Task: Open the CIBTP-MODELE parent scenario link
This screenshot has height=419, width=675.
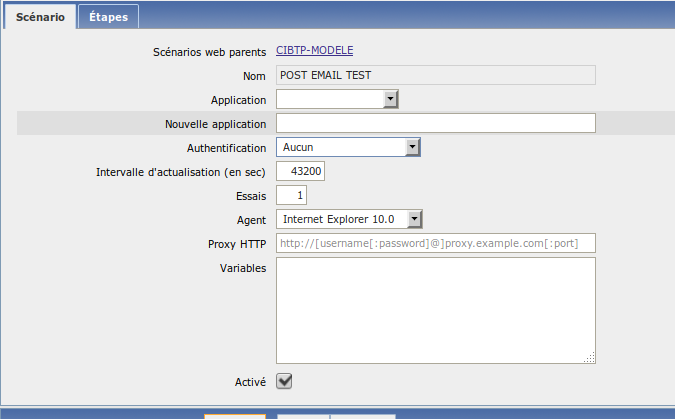Action: pos(315,49)
